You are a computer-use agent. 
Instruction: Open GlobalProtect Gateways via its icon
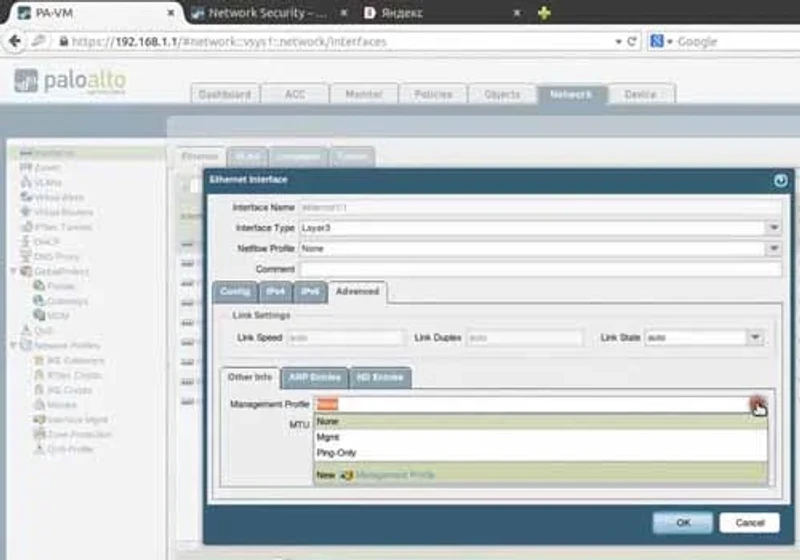coord(39,301)
